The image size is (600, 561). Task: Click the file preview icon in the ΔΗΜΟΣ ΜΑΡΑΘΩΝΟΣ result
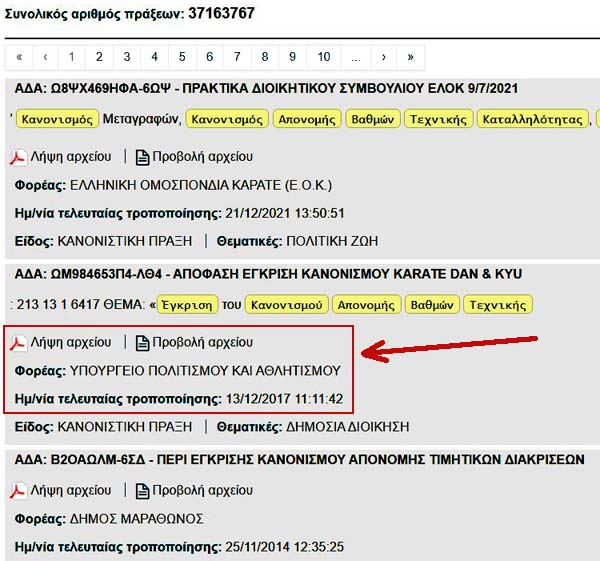143,491
